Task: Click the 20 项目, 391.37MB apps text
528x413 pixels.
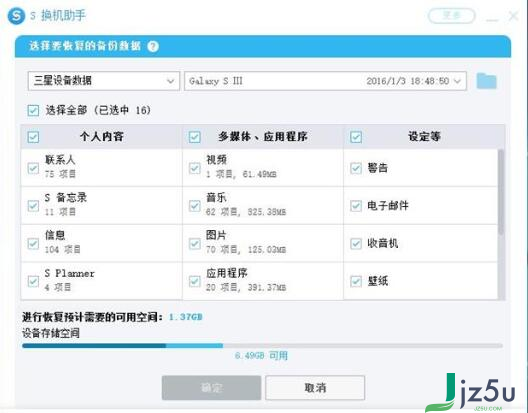Action: (x=246, y=287)
